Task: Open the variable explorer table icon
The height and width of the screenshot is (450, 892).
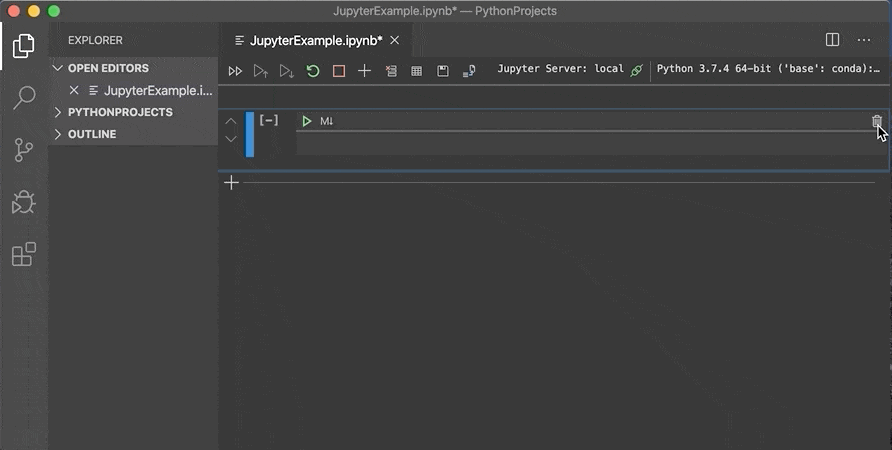Action: coord(416,71)
